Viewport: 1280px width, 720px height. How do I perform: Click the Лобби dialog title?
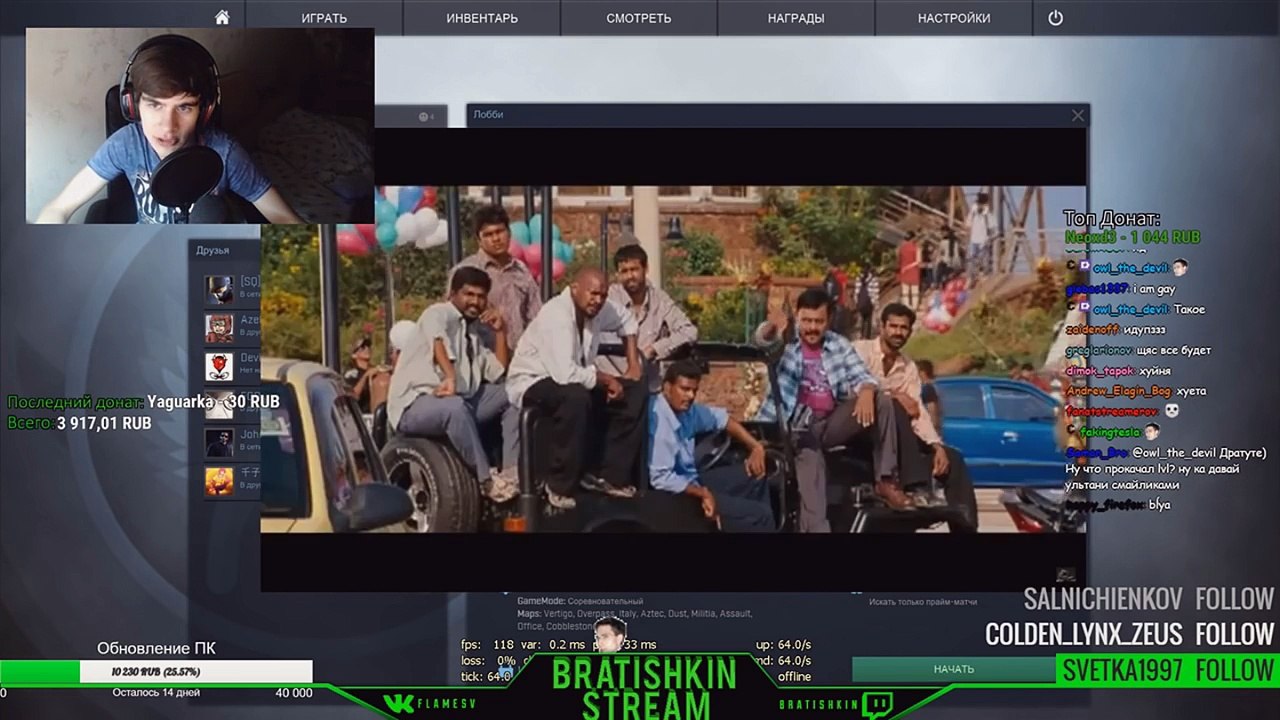tap(488, 115)
